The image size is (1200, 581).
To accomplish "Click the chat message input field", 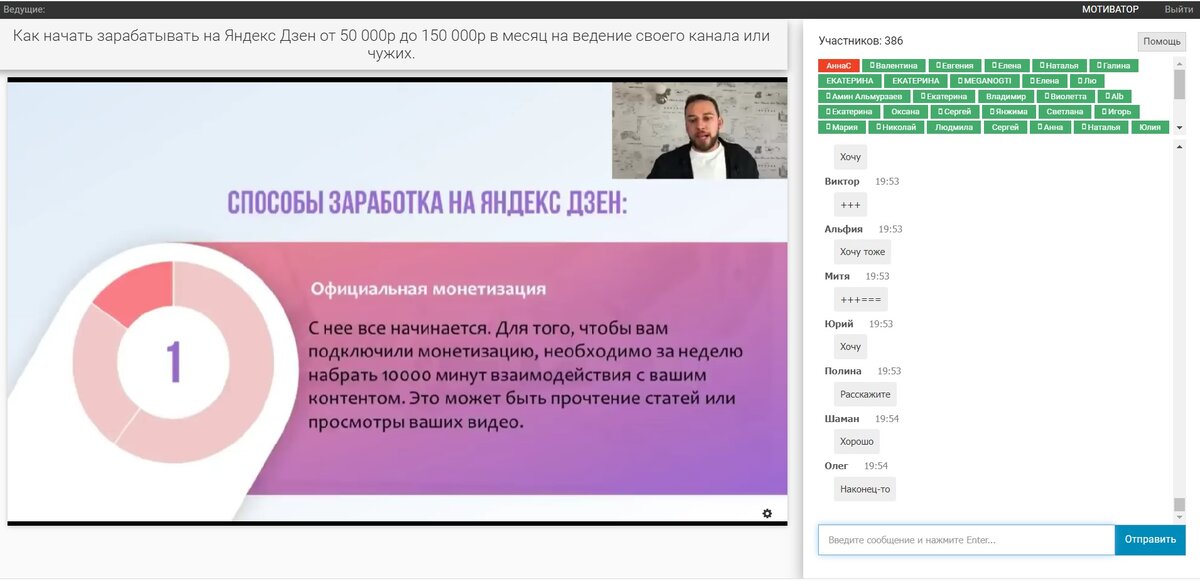I will pos(965,539).
